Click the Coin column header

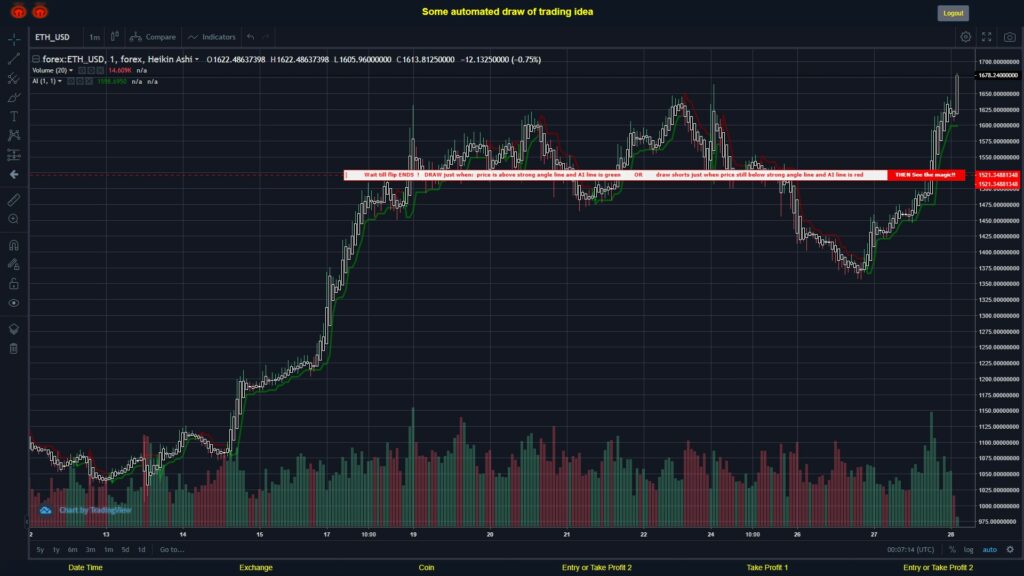point(426,568)
